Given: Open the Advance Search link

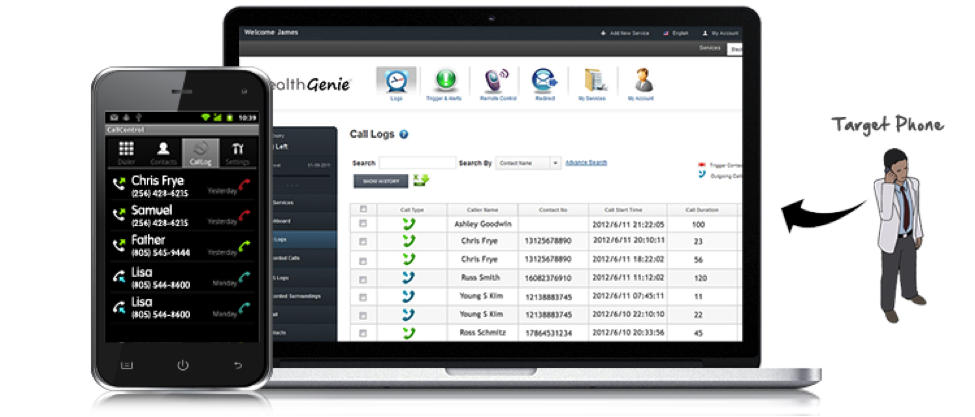Looking at the screenshot, I should 586,163.
